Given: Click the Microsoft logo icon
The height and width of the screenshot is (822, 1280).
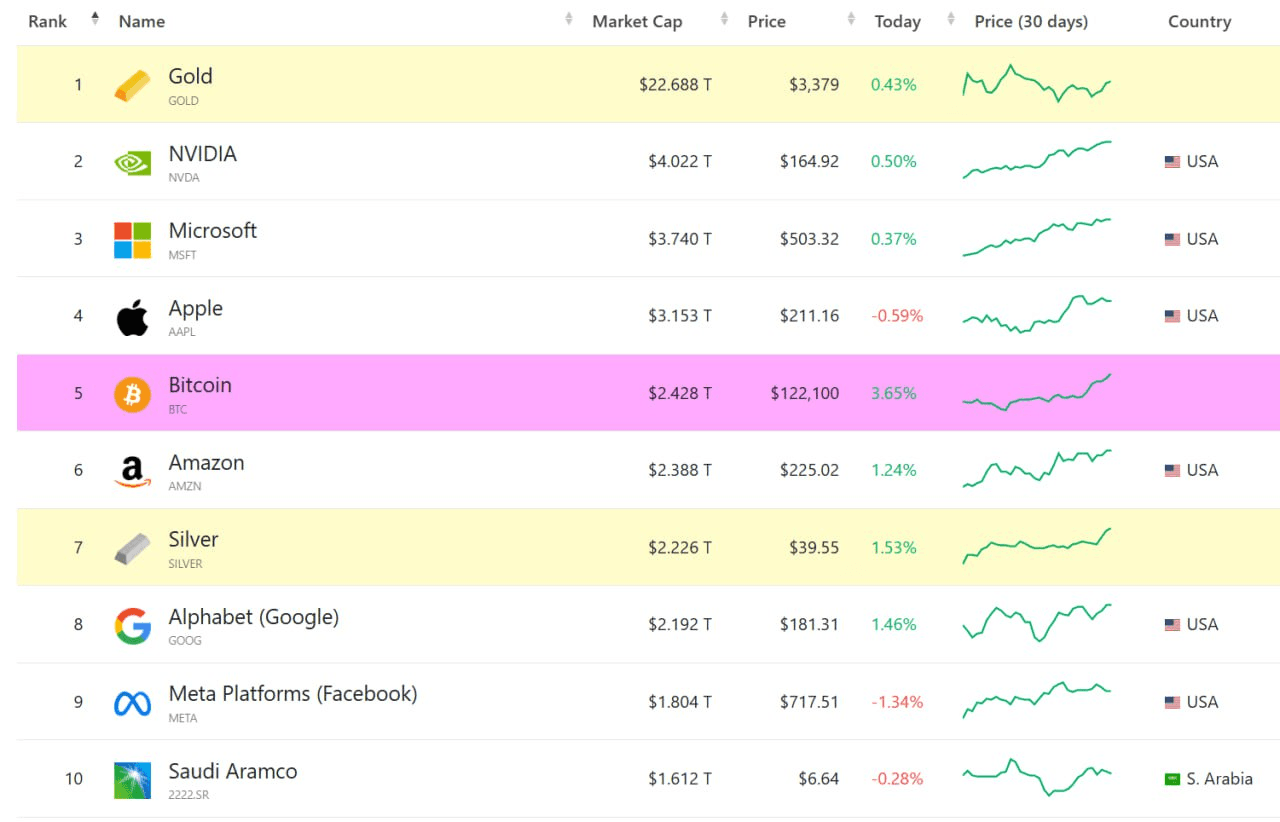Looking at the screenshot, I should (132, 240).
